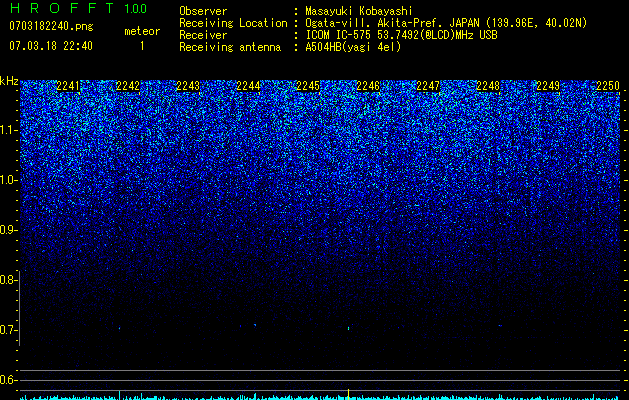Click the 0.6 kHz axis label
Viewport: 629px width, 400px height.
click(8, 380)
